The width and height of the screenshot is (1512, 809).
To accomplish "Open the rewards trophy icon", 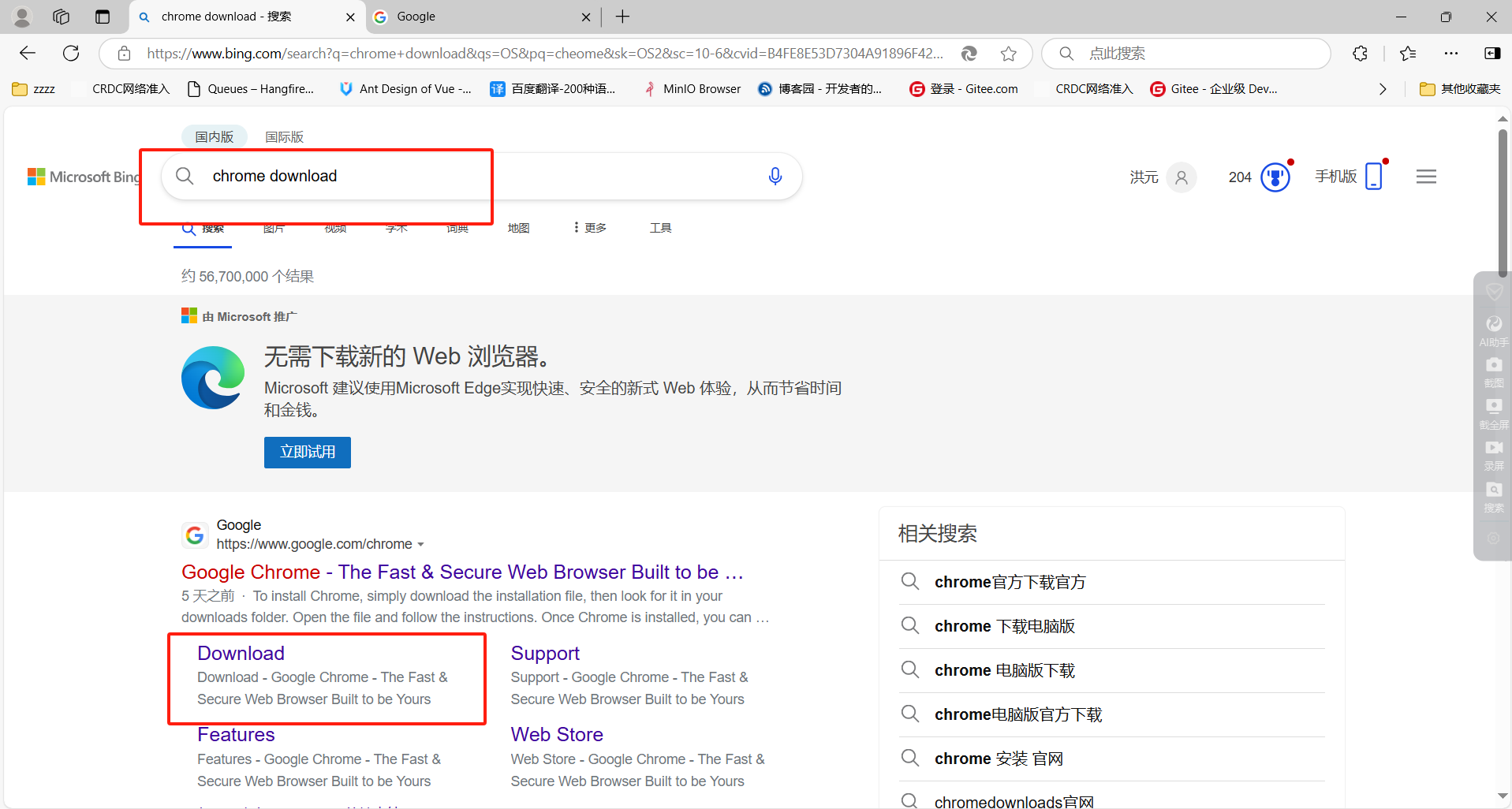I will [1275, 177].
